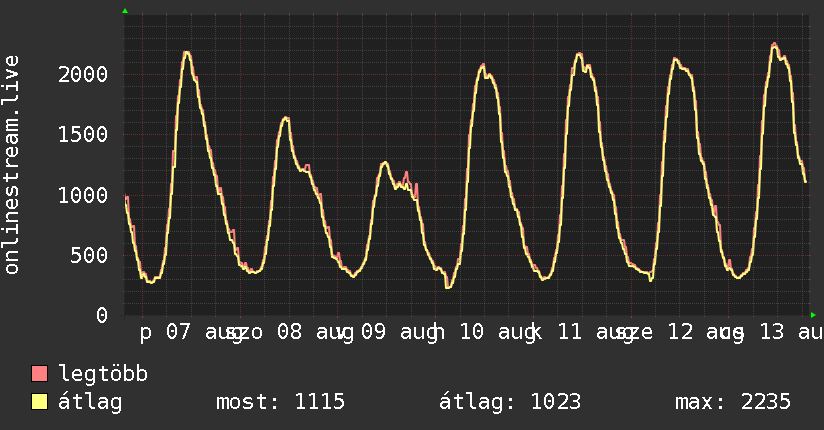Click the 1500 y-axis label

[83, 135]
